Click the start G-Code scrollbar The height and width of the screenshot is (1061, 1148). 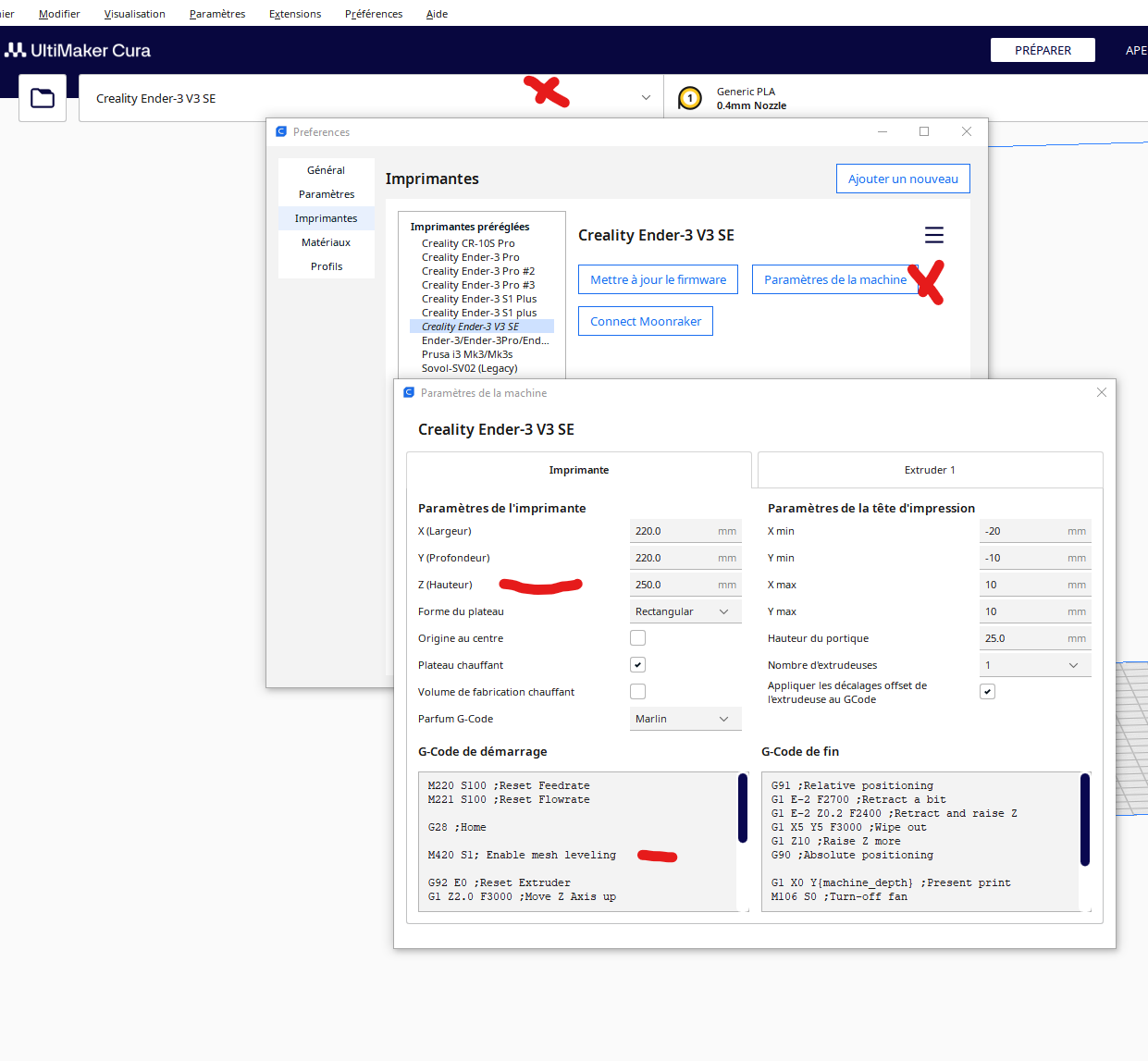click(x=743, y=809)
